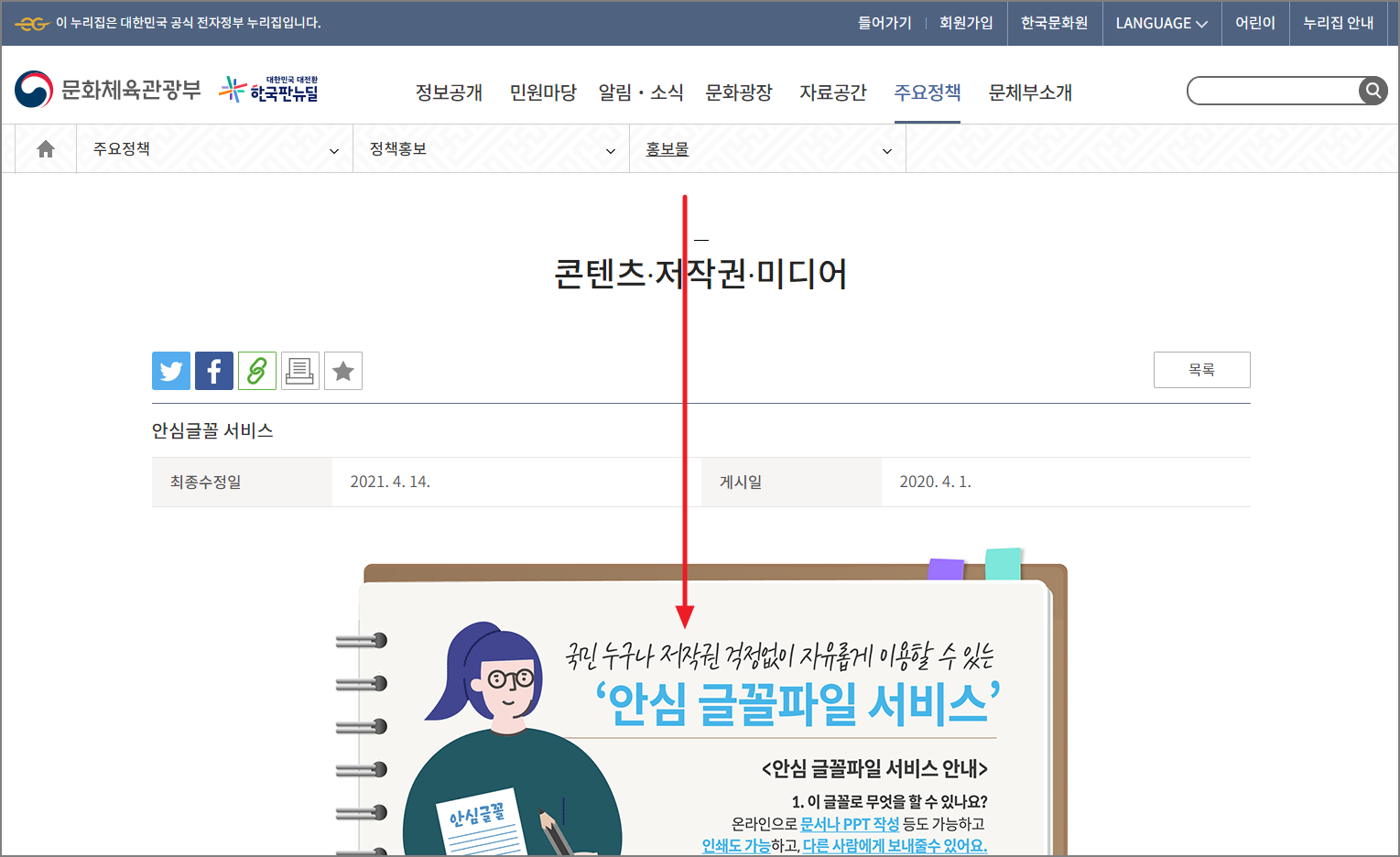Open the 알림·소식 menu

tap(641, 92)
